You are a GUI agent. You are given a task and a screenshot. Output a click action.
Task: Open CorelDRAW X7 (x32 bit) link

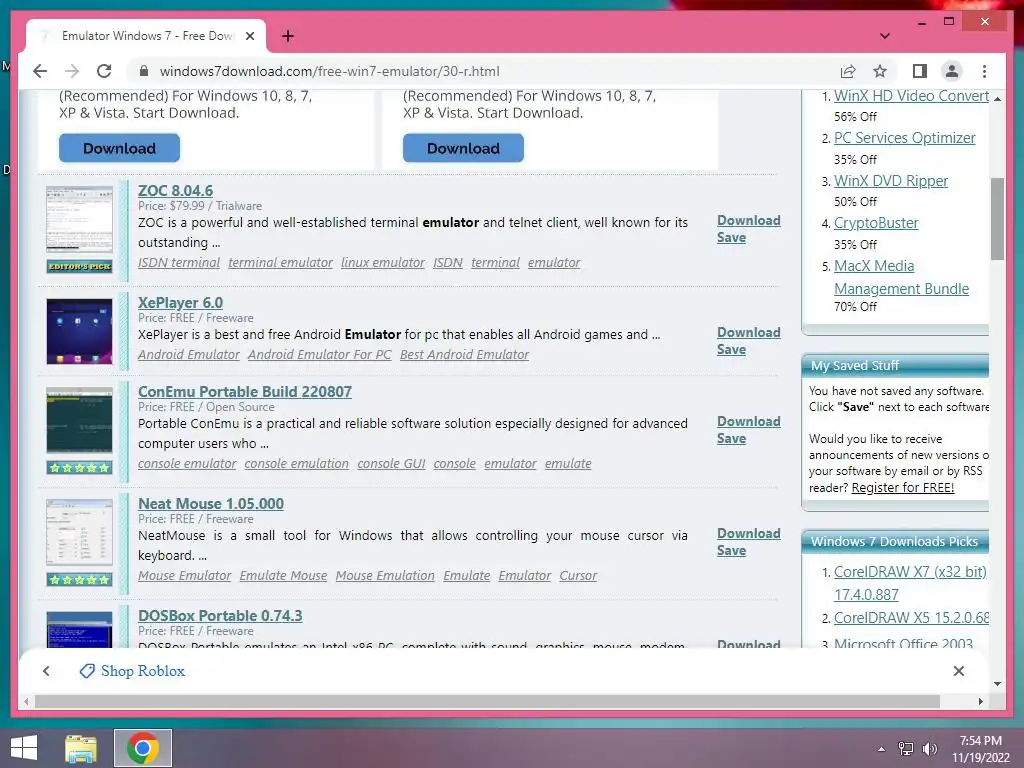pos(910,583)
